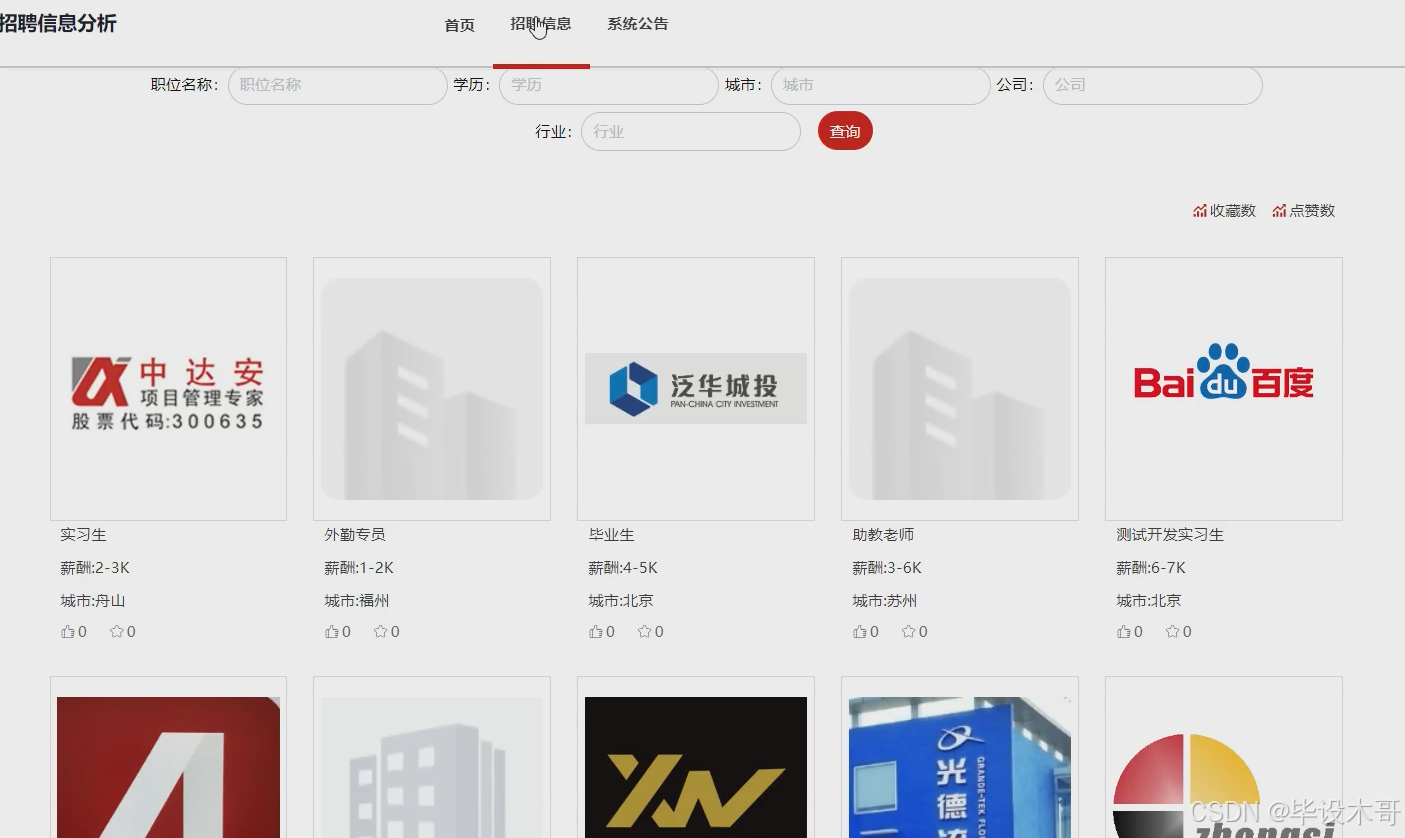
Task: Like the 测试开发实习生 job posting
Action: click(1124, 632)
